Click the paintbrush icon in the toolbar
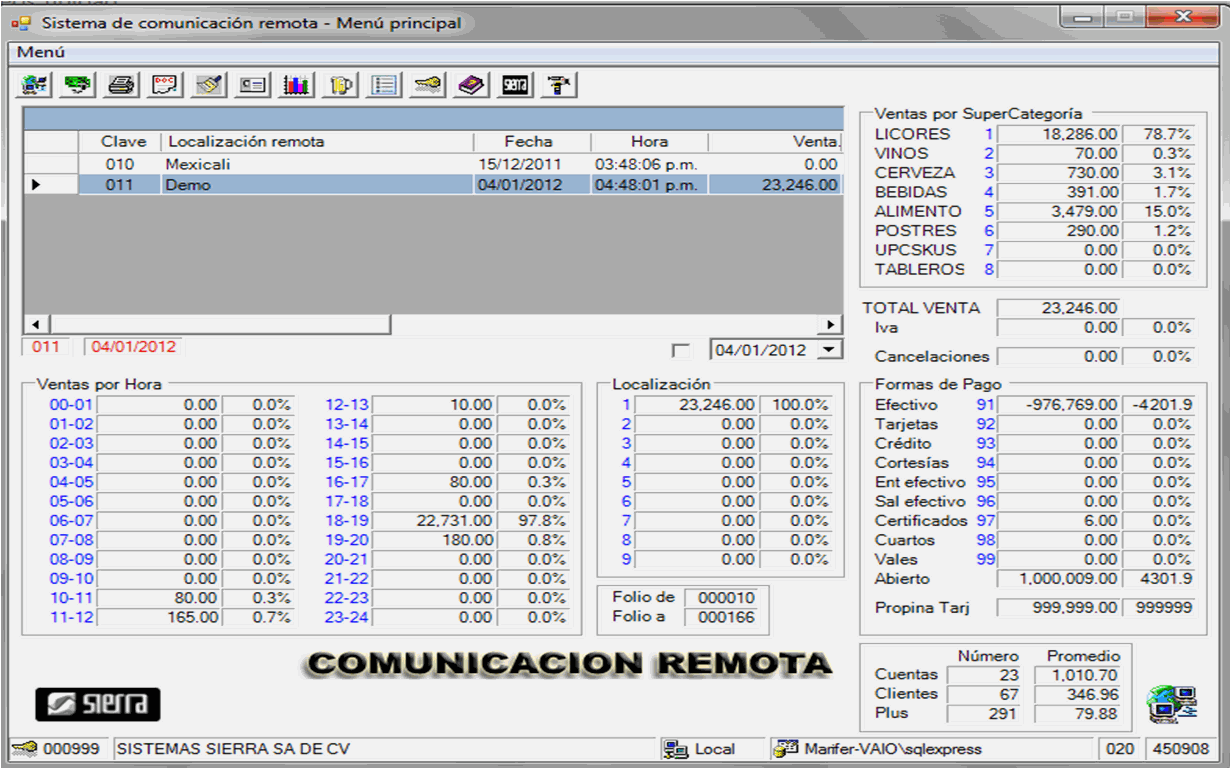Image resolution: width=1231 pixels, height=769 pixels. tap(209, 85)
